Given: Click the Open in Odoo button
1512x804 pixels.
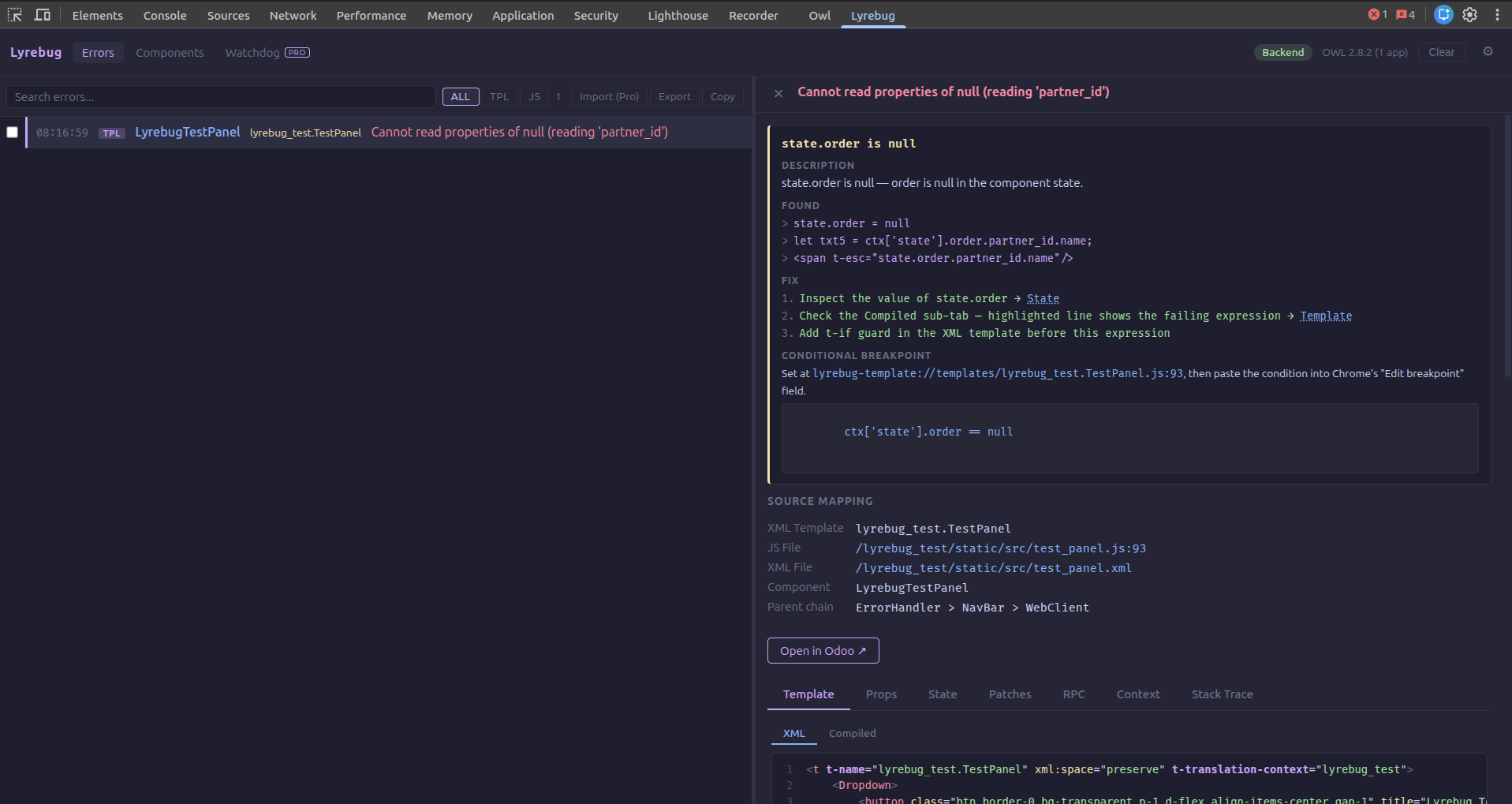Looking at the screenshot, I should coord(823,651).
